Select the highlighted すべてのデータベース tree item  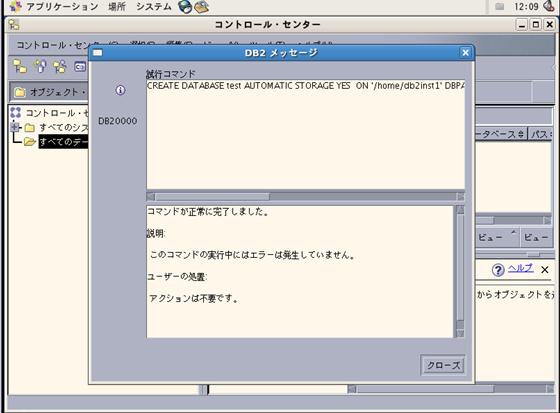tap(63, 142)
